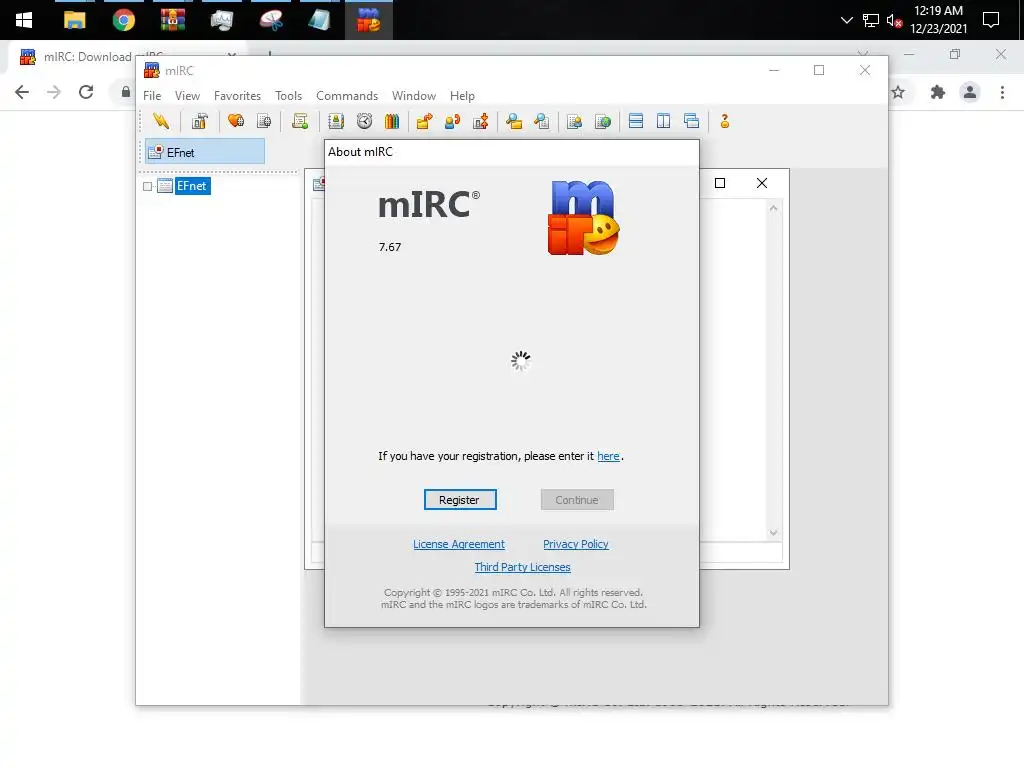Open File Explorer from taskbar
1024x768 pixels.
pyautogui.click(x=74, y=20)
